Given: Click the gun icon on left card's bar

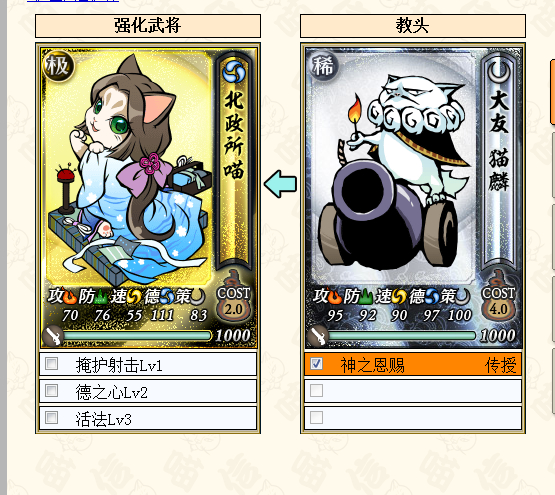Looking at the screenshot, I should pos(53,335).
